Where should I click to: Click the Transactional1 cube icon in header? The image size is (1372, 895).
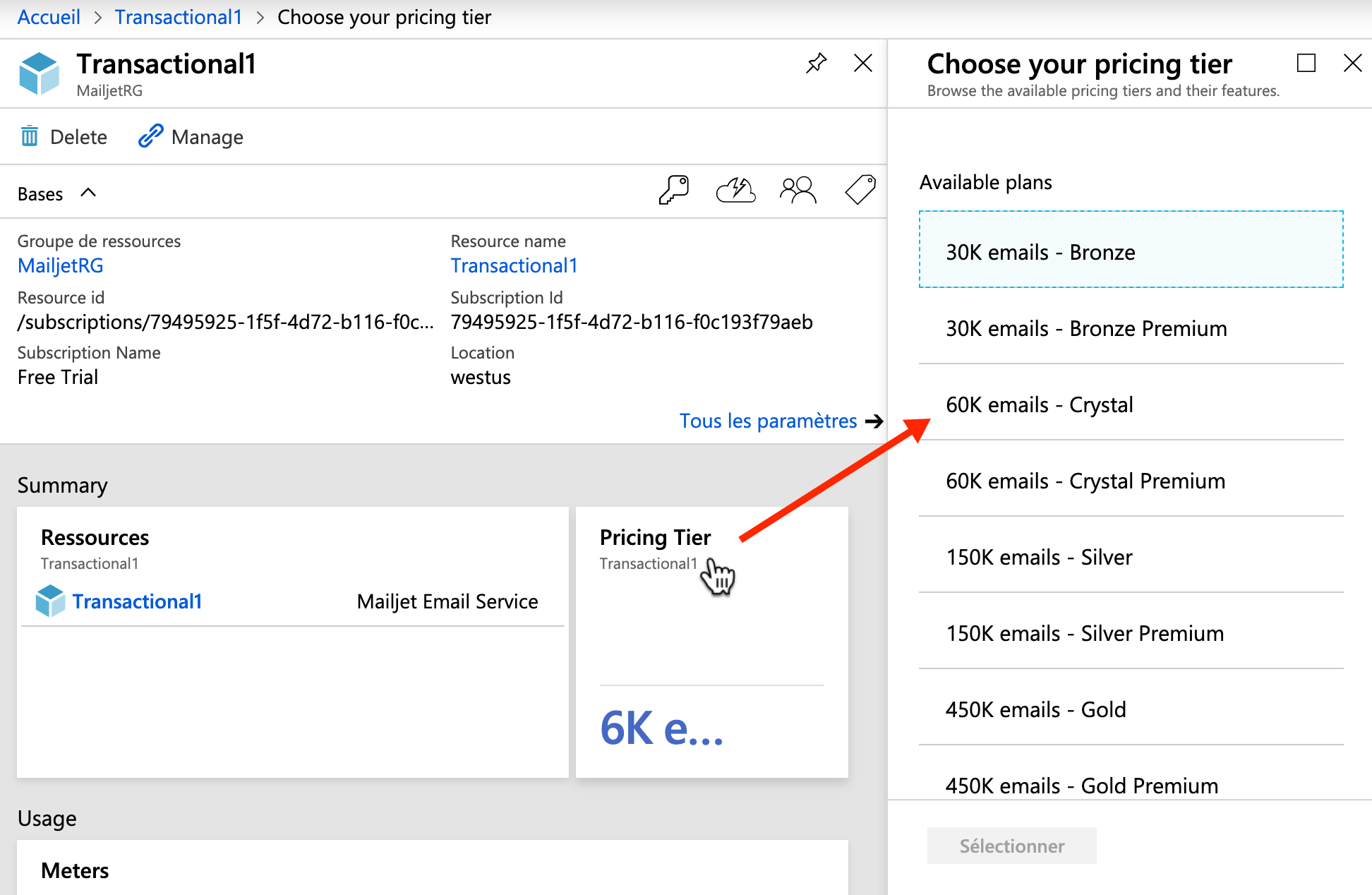click(x=39, y=73)
